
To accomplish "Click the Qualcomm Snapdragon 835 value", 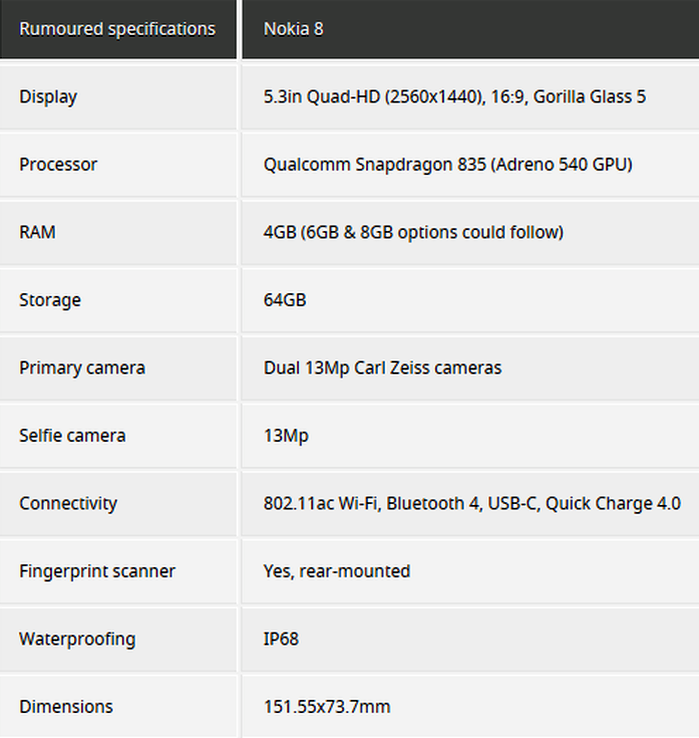I will point(447,165).
